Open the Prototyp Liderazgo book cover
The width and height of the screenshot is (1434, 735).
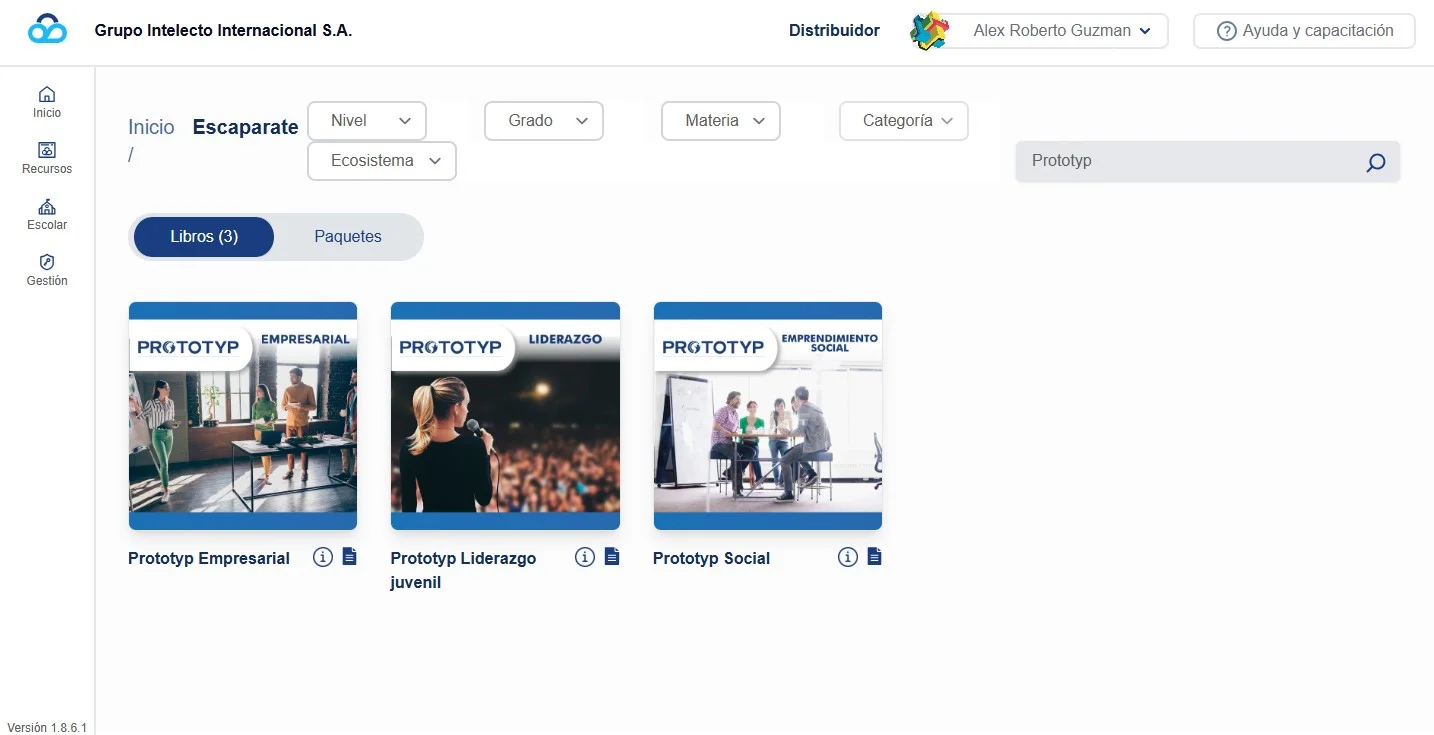(x=505, y=416)
